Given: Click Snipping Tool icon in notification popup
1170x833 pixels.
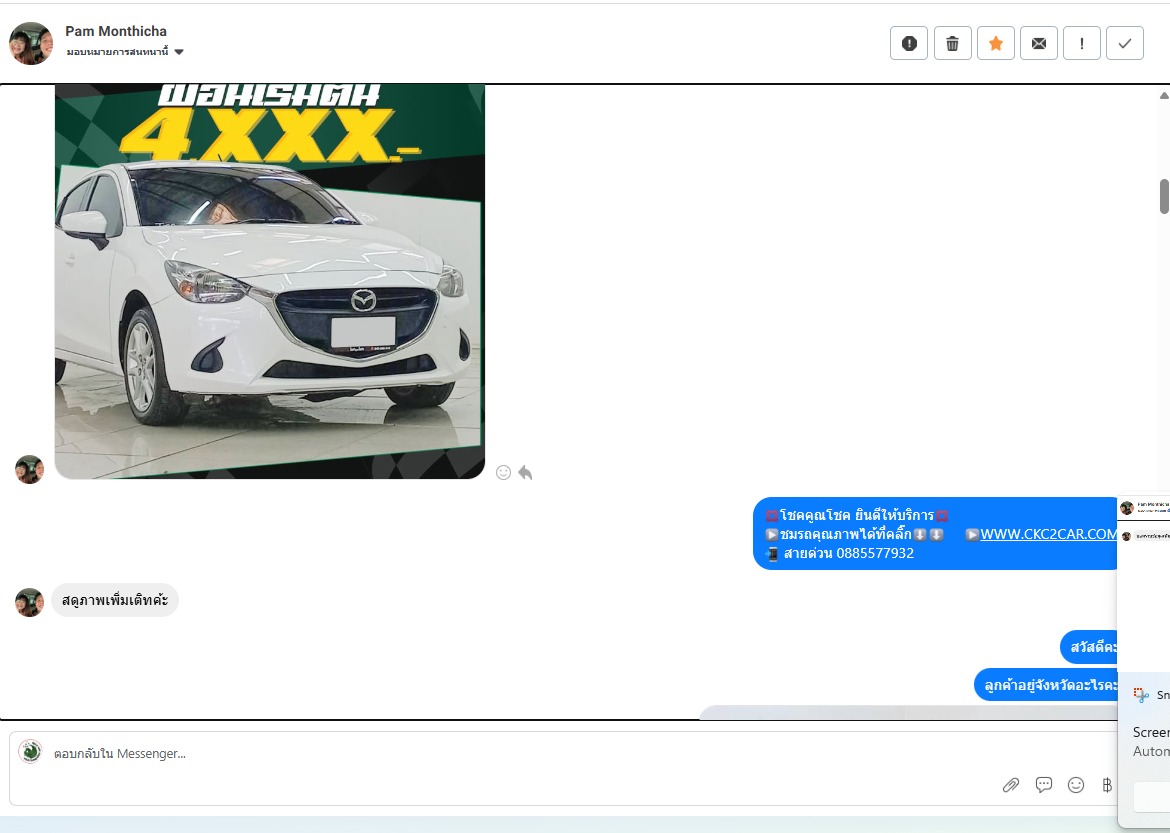Looking at the screenshot, I should click(1141, 695).
